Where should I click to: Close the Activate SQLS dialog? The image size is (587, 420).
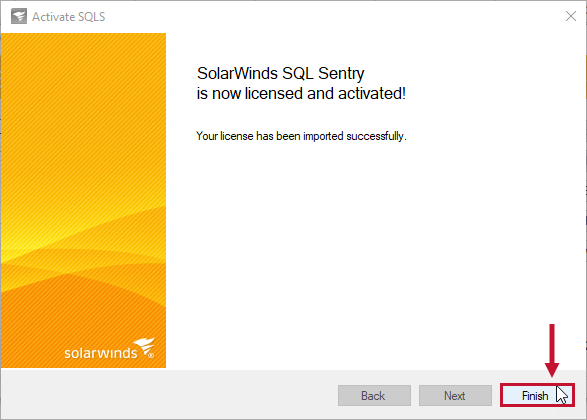click(x=571, y=16)
